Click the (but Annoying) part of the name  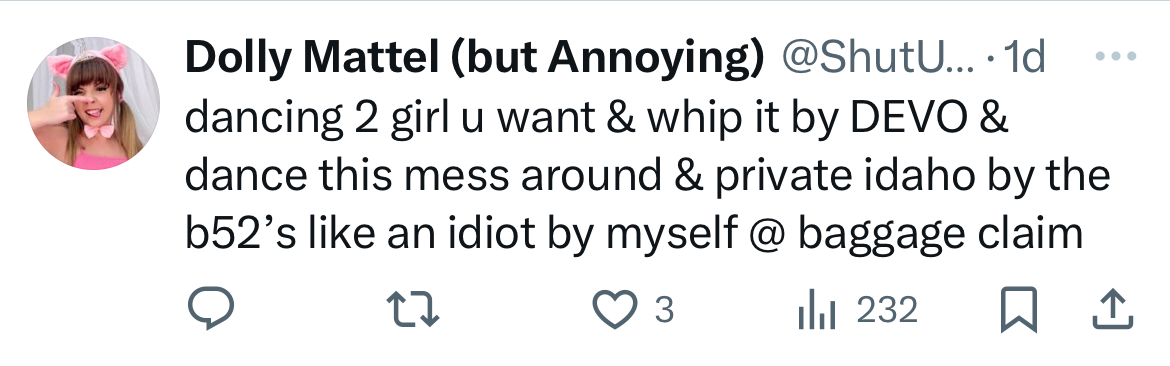(607, 58)
